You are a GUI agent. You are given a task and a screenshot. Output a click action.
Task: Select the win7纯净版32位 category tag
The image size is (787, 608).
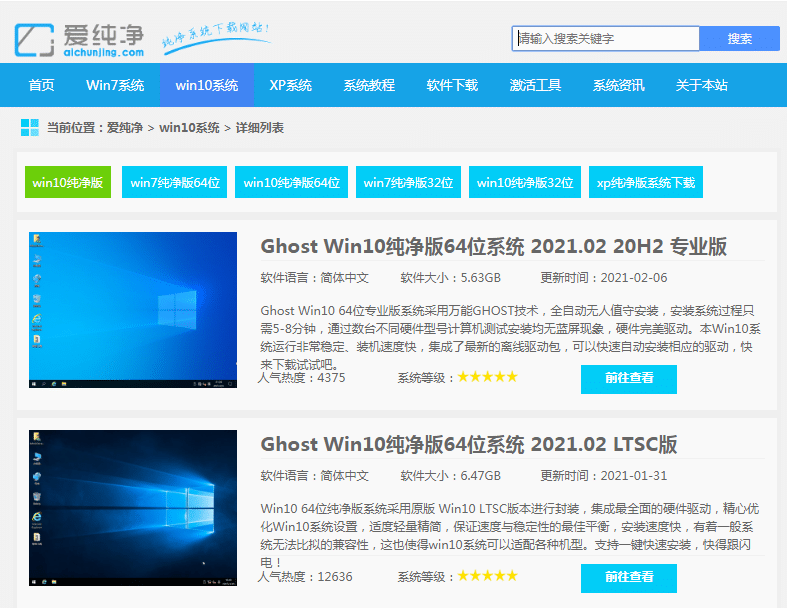408,182
